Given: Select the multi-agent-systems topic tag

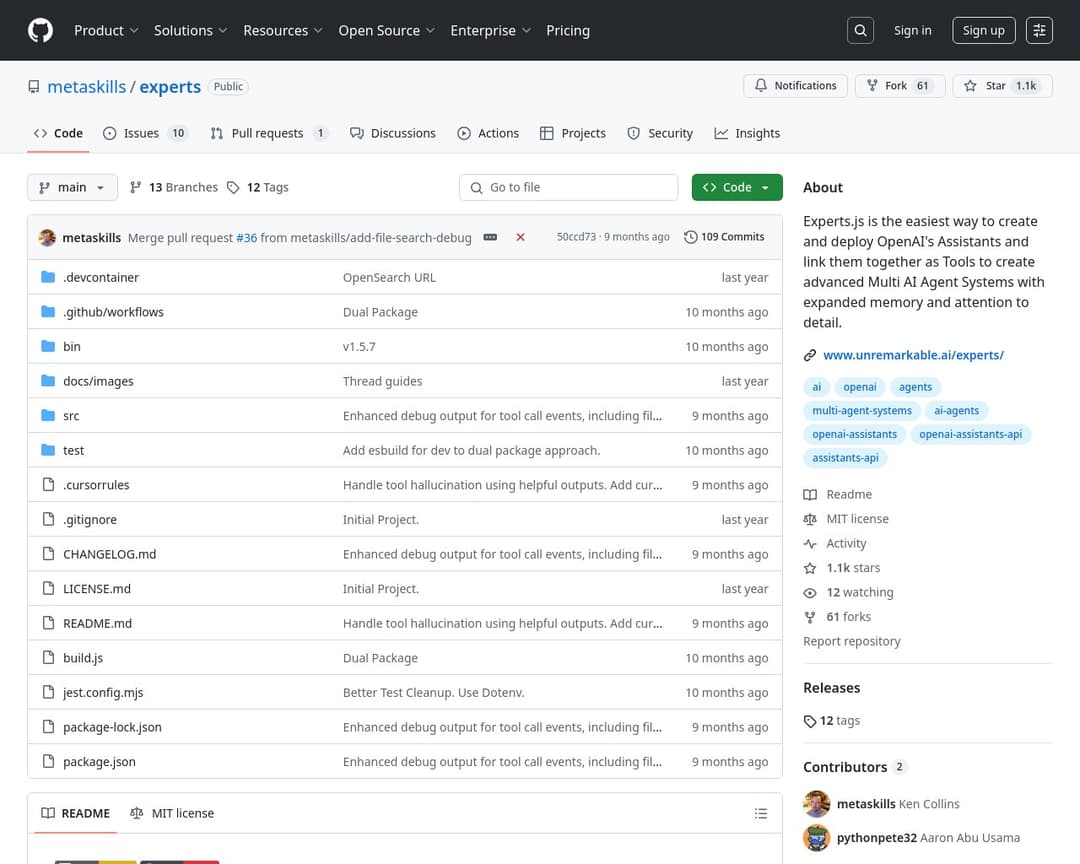Looking at the screenshot, I should point(861,411).
